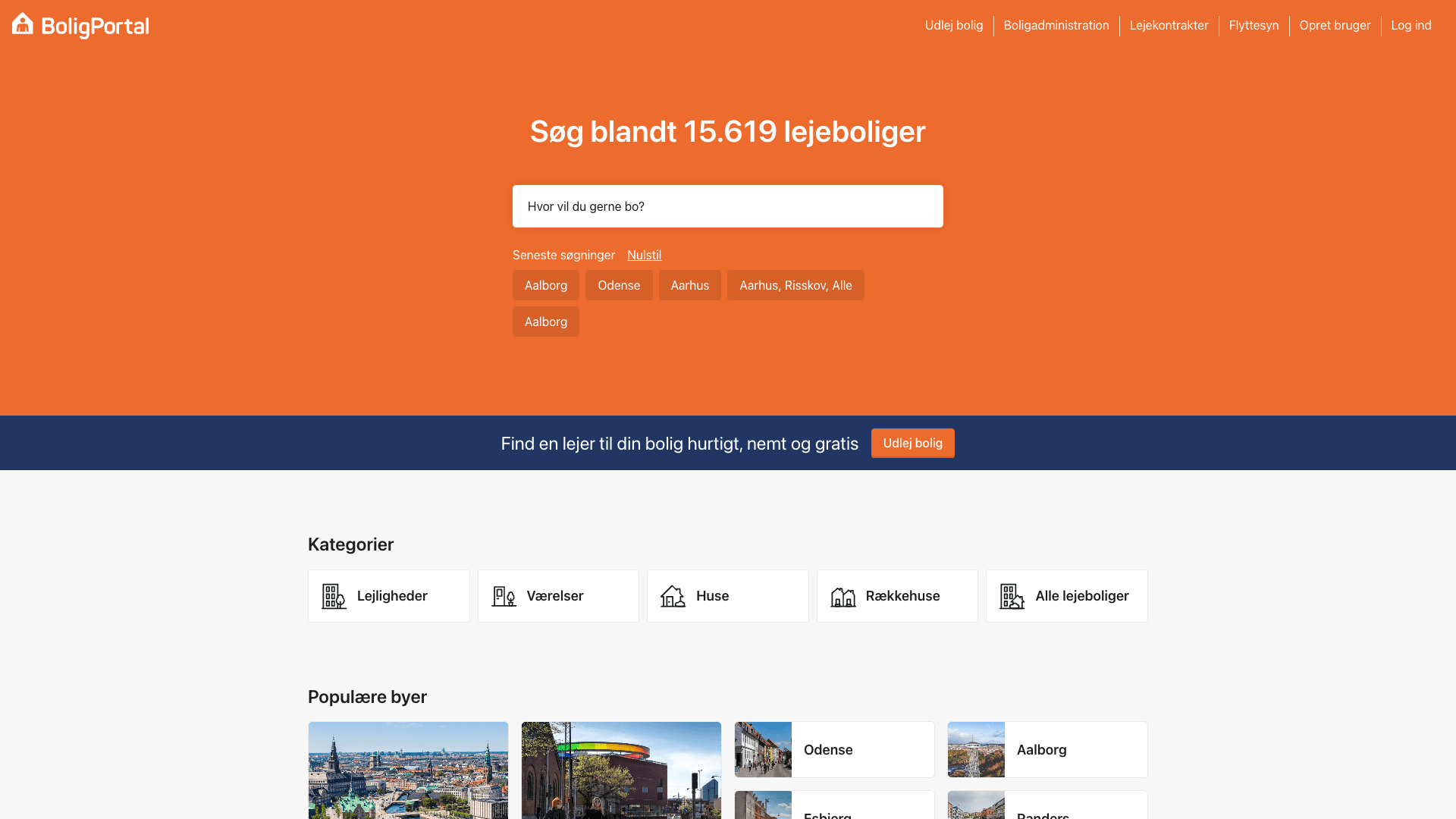This screenshot has width=1456, height=819.
Task: Open the Aalborg popular city link
Action: click(x=1047, y=749)
